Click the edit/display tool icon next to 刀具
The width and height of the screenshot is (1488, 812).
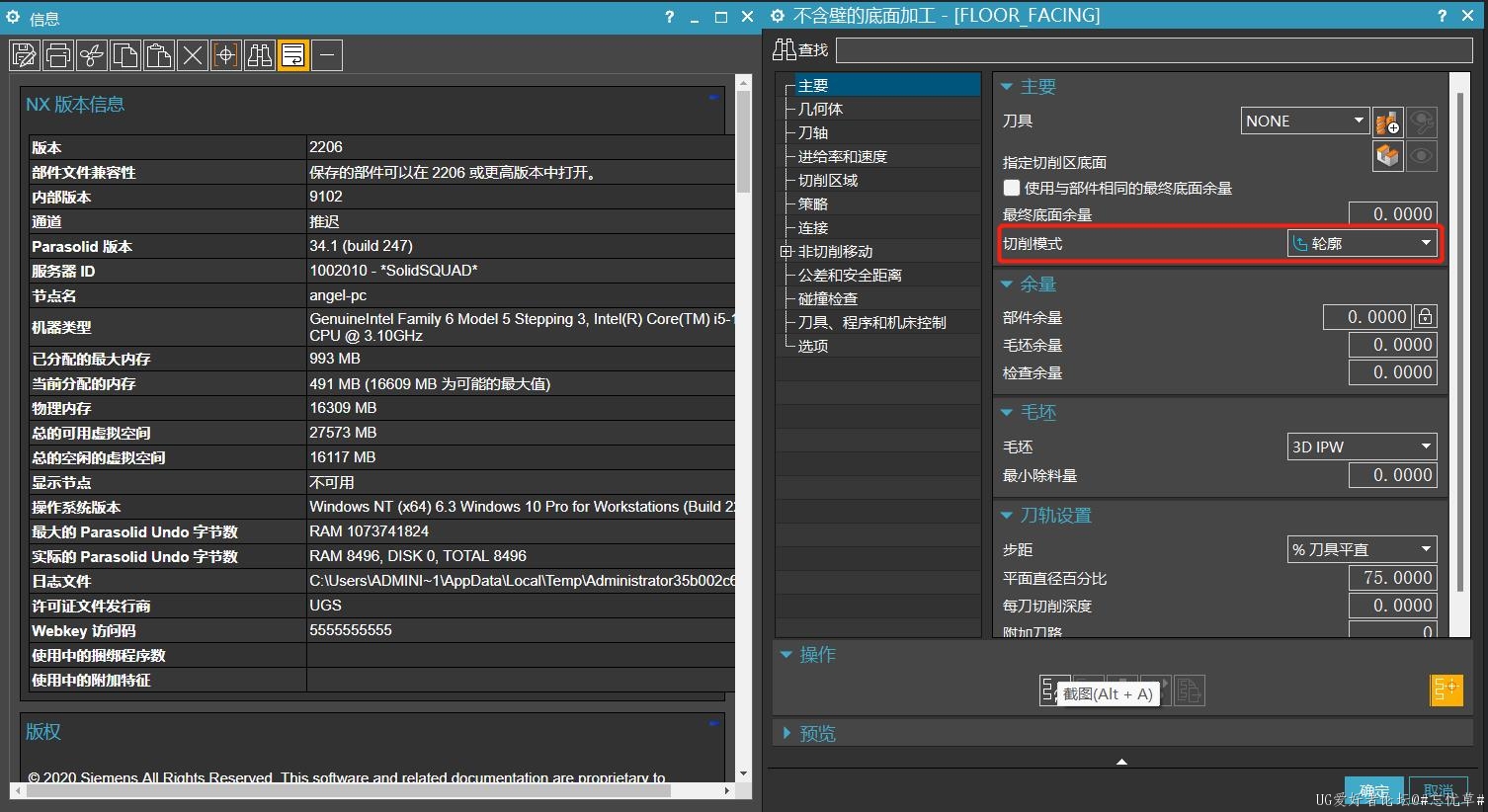coord(1422,122)
